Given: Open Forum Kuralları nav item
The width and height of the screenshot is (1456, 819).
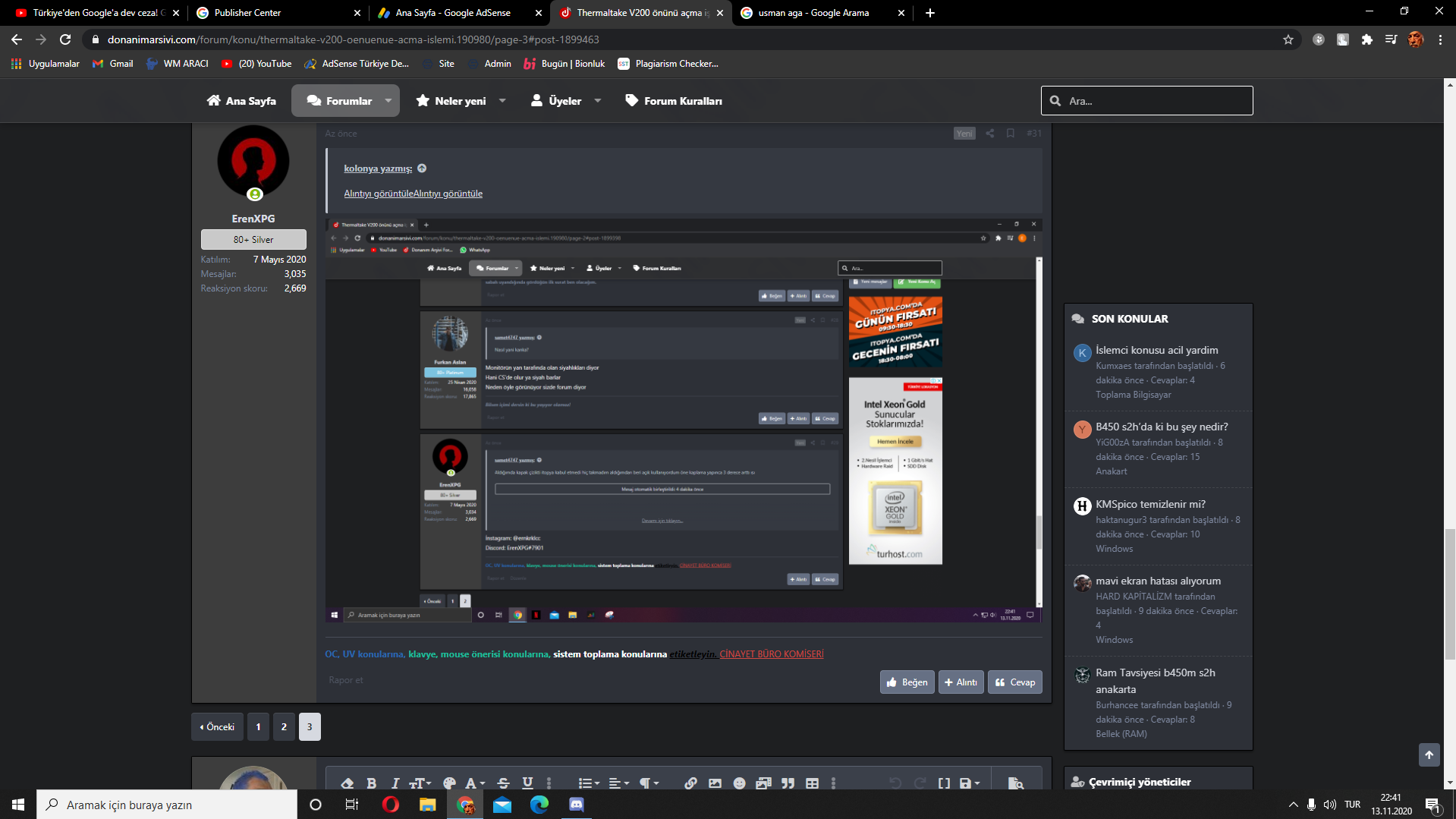Looking at the screenshot, I should 674,101.
